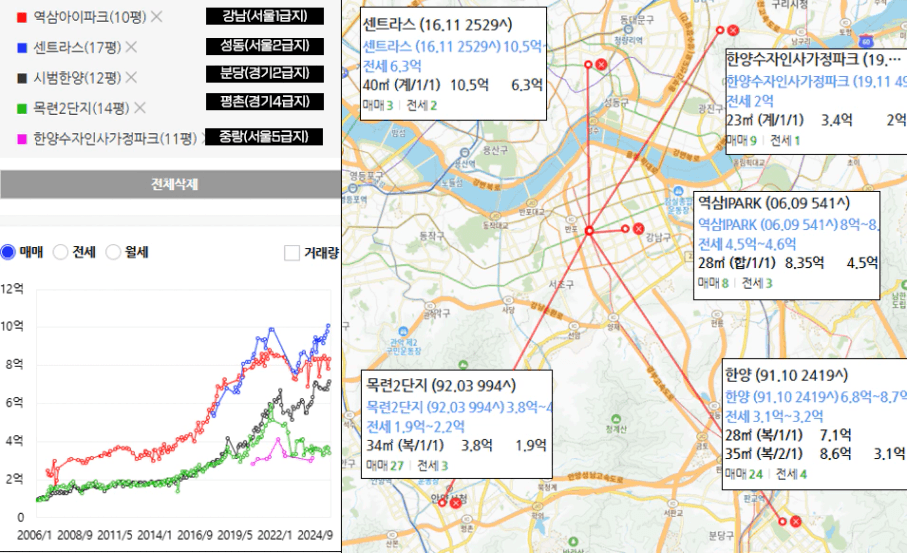
Task: Click 전세 3 in 역삼IPARK popup
Action: (757, 283)
